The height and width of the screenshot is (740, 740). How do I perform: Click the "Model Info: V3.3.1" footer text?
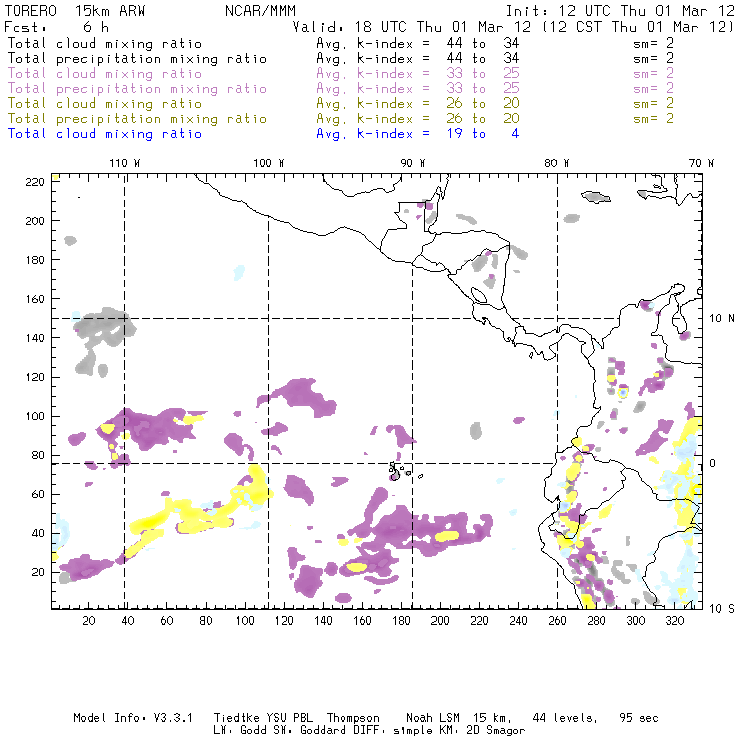(133, 718)
